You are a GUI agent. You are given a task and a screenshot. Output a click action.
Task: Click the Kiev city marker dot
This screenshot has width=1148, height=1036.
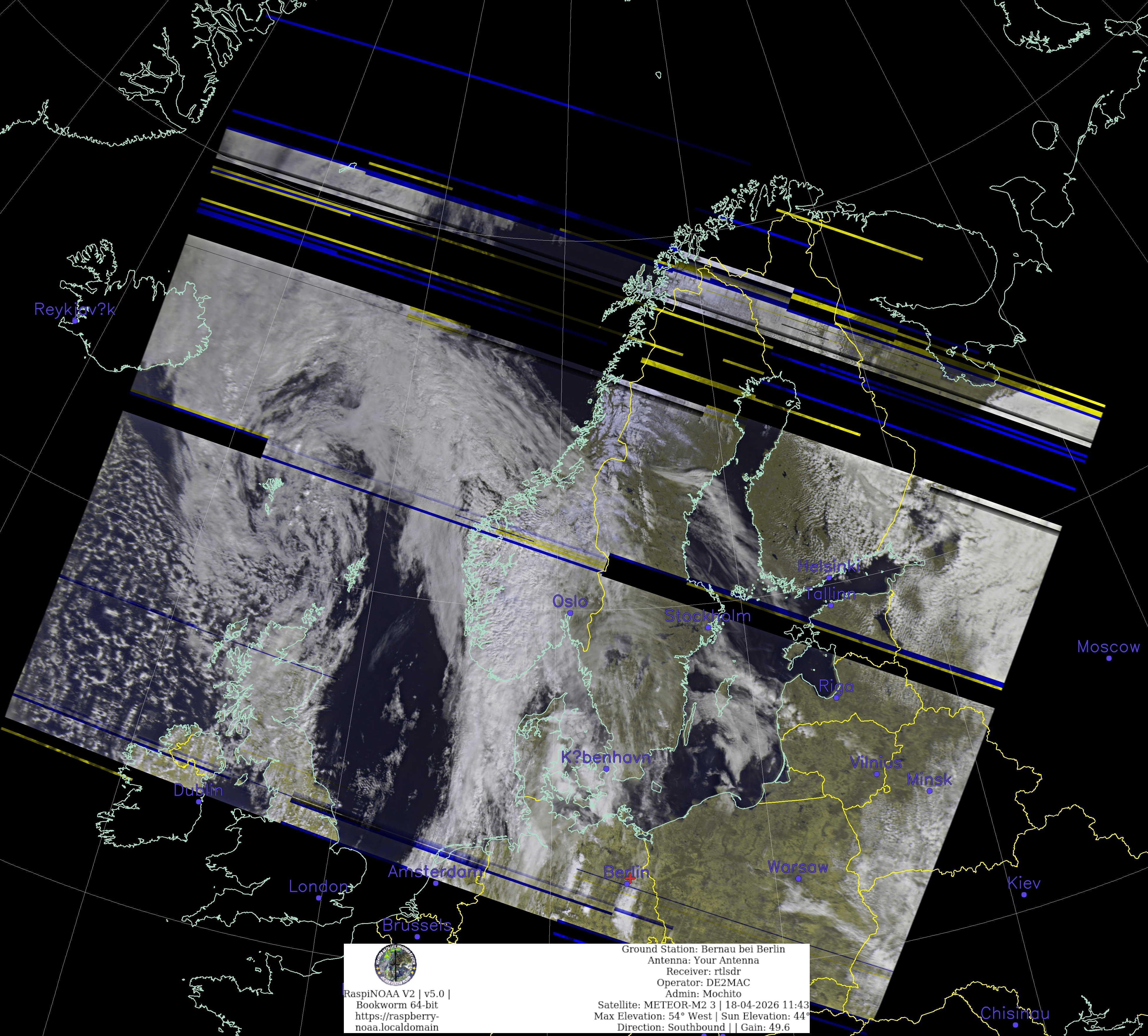tap(1024, 895)
